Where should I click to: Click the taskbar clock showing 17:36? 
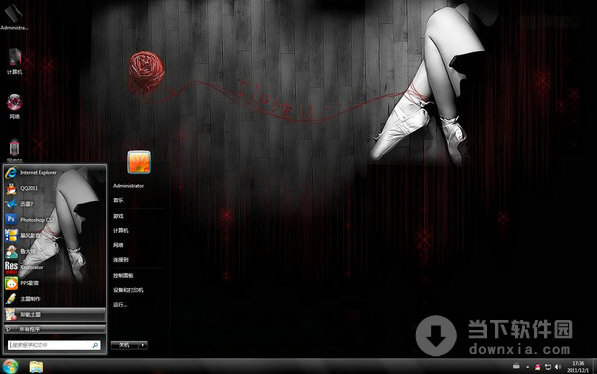(578, 366)
